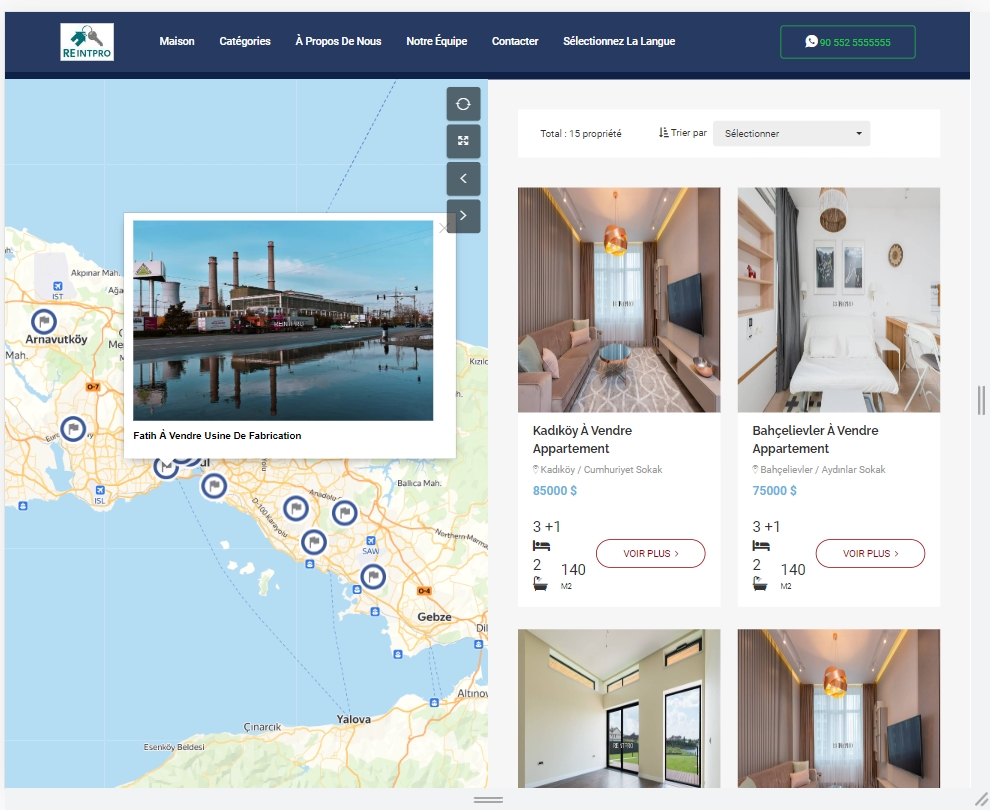Click bathtub icon on Kadıköy card

click(540, 584)
